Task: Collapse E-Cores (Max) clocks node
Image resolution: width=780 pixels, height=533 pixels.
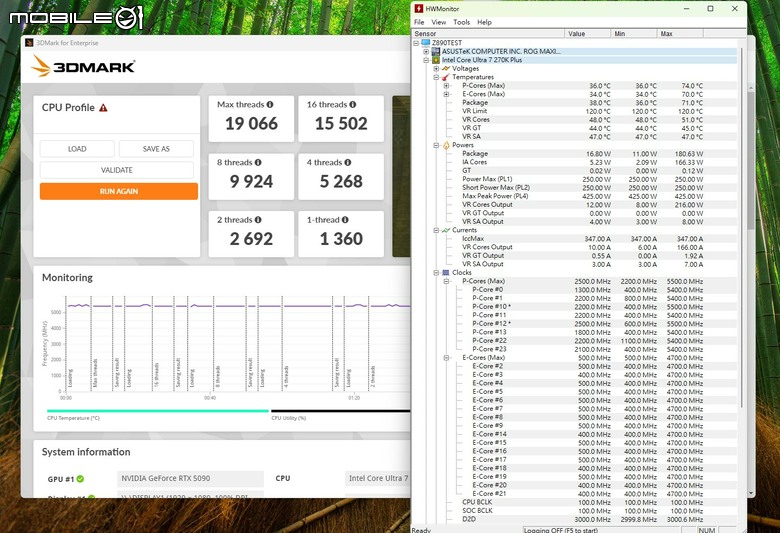Action: click(446, 358)
